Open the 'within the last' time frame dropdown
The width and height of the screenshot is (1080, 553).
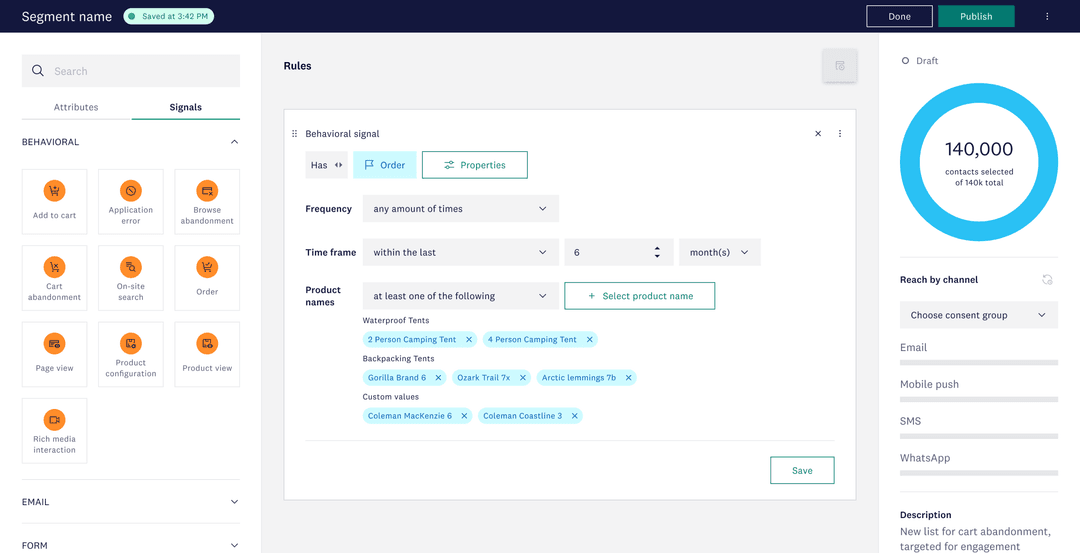(461, 252)
